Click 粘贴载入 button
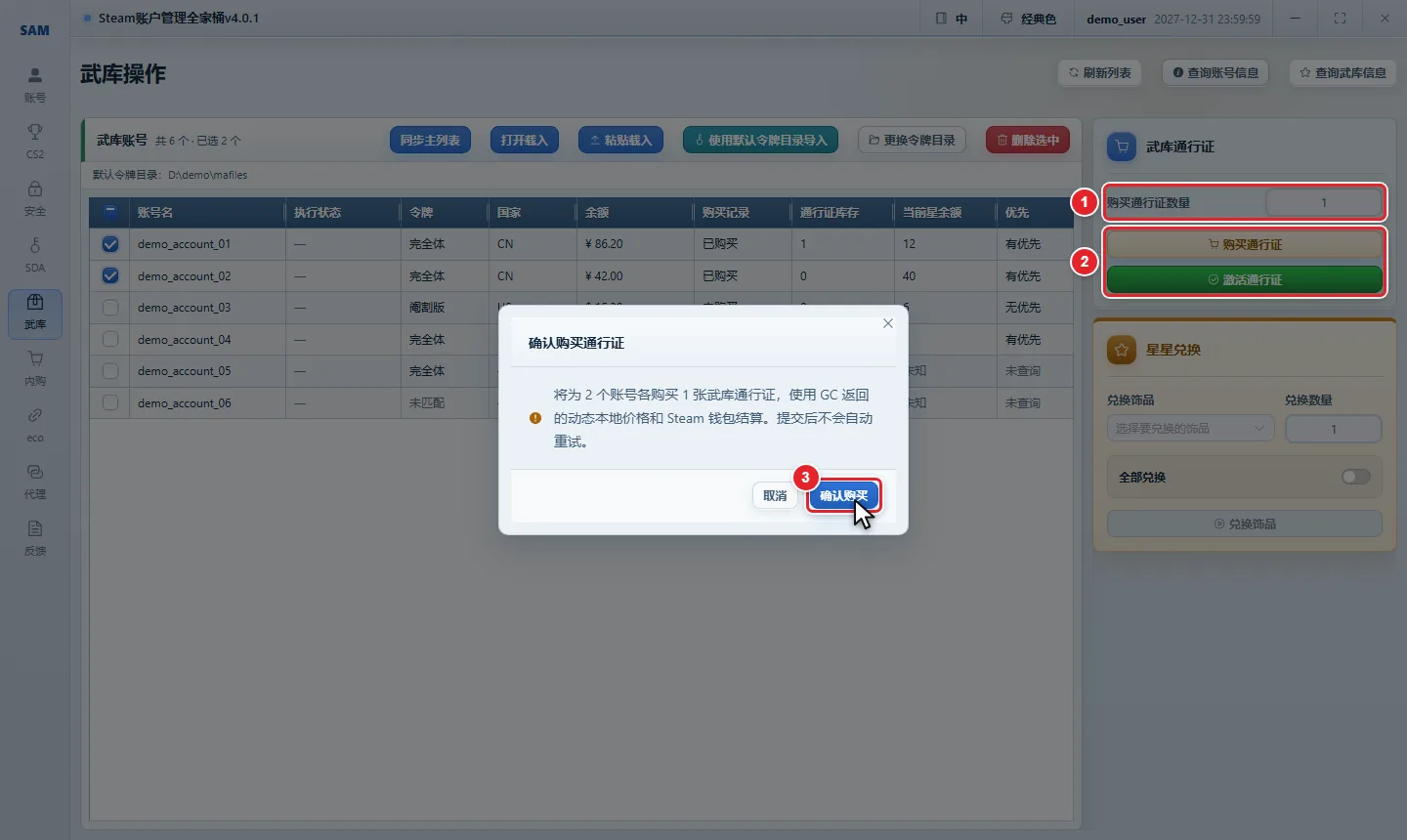The height and width of the screenshot is (840, 1407). coord(620,141)
